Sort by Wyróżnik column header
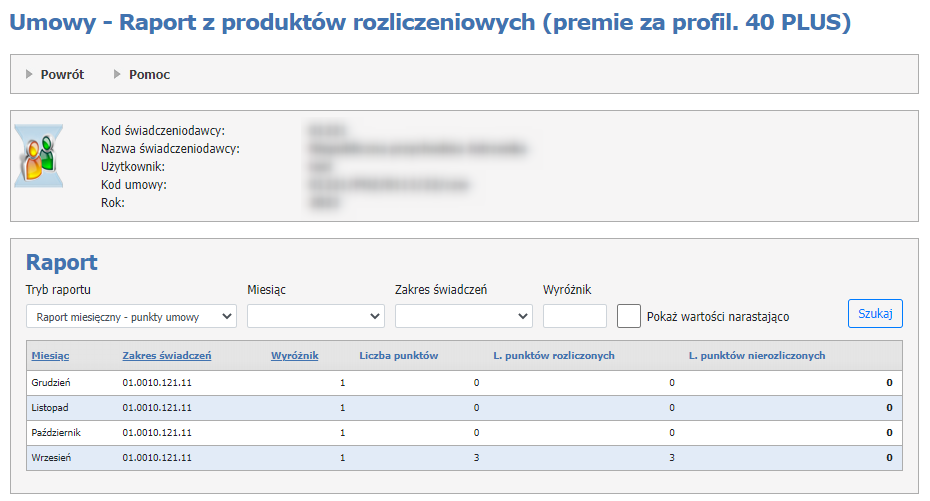 294,355
